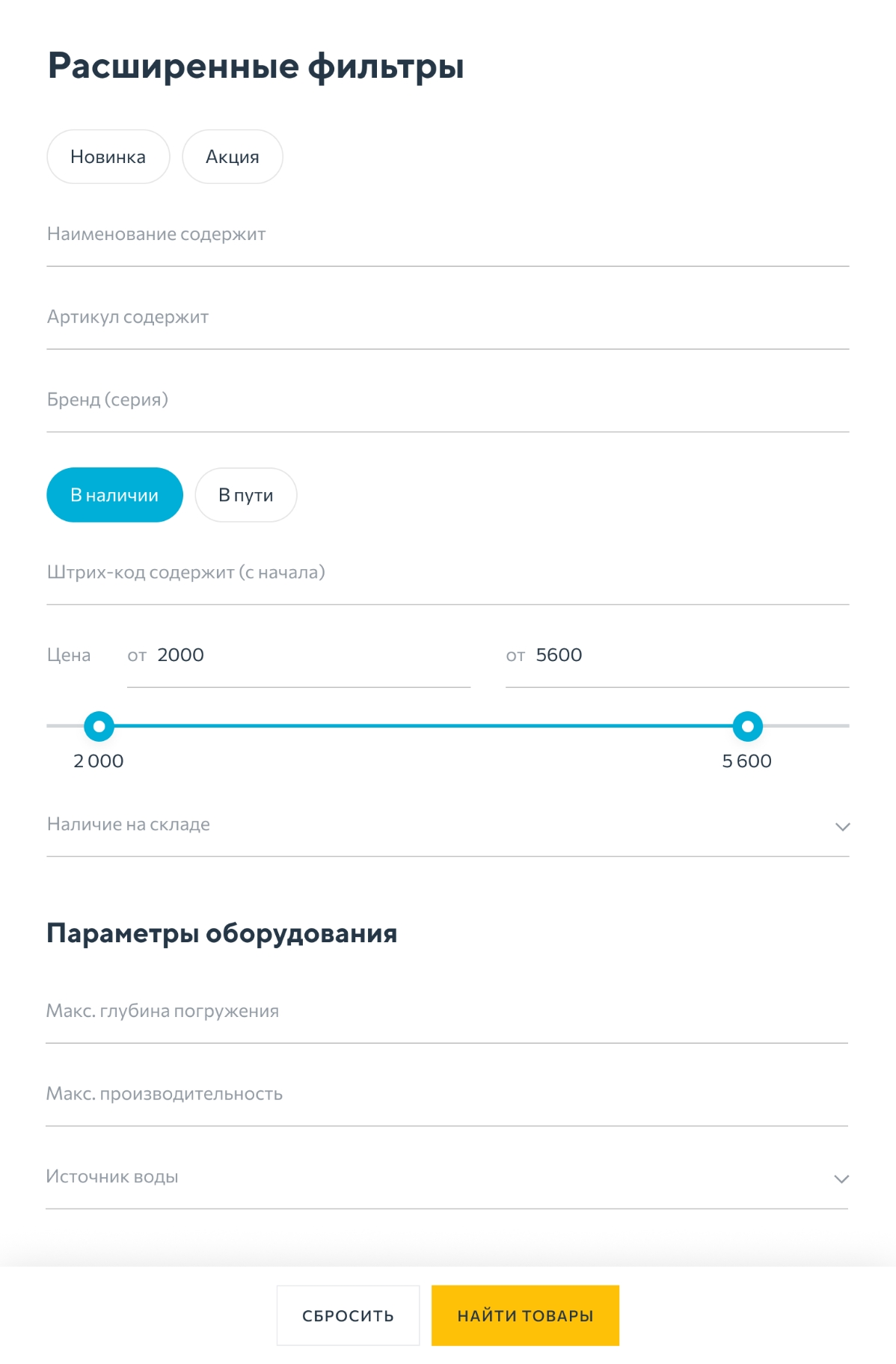Click the chevron beside Наличие на складе
The height and width of the screenshot is (1364, 896).
(x=842, y=826)
